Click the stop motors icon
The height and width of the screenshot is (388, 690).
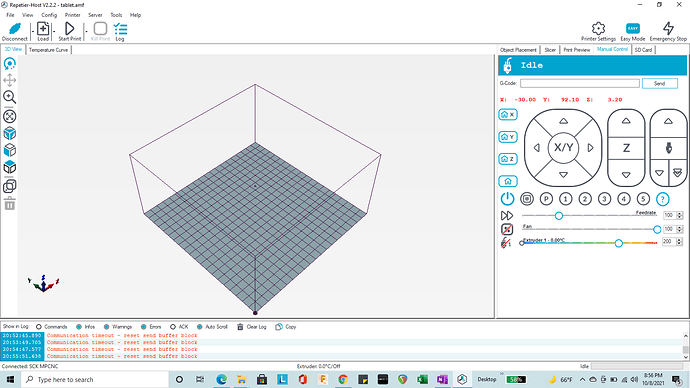[x=527, y=199]
